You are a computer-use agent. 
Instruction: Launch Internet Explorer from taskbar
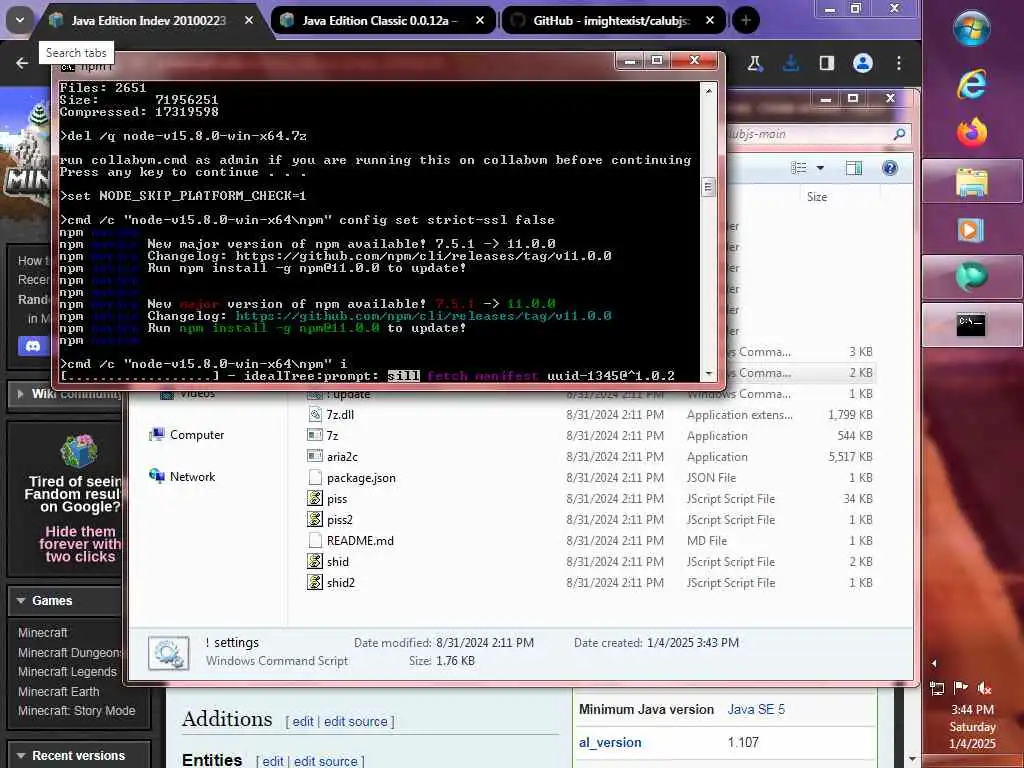pyautogui.click(x=972, y=85)
